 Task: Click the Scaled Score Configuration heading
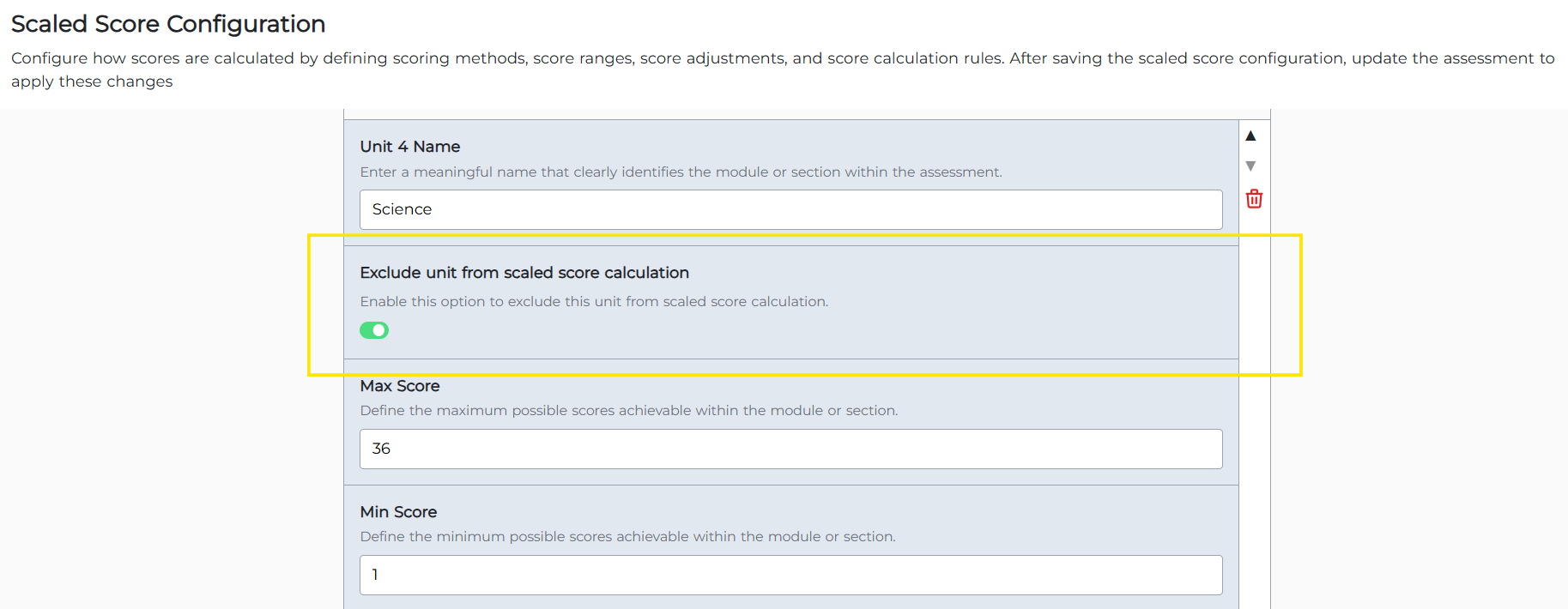(x=168, y=24)
